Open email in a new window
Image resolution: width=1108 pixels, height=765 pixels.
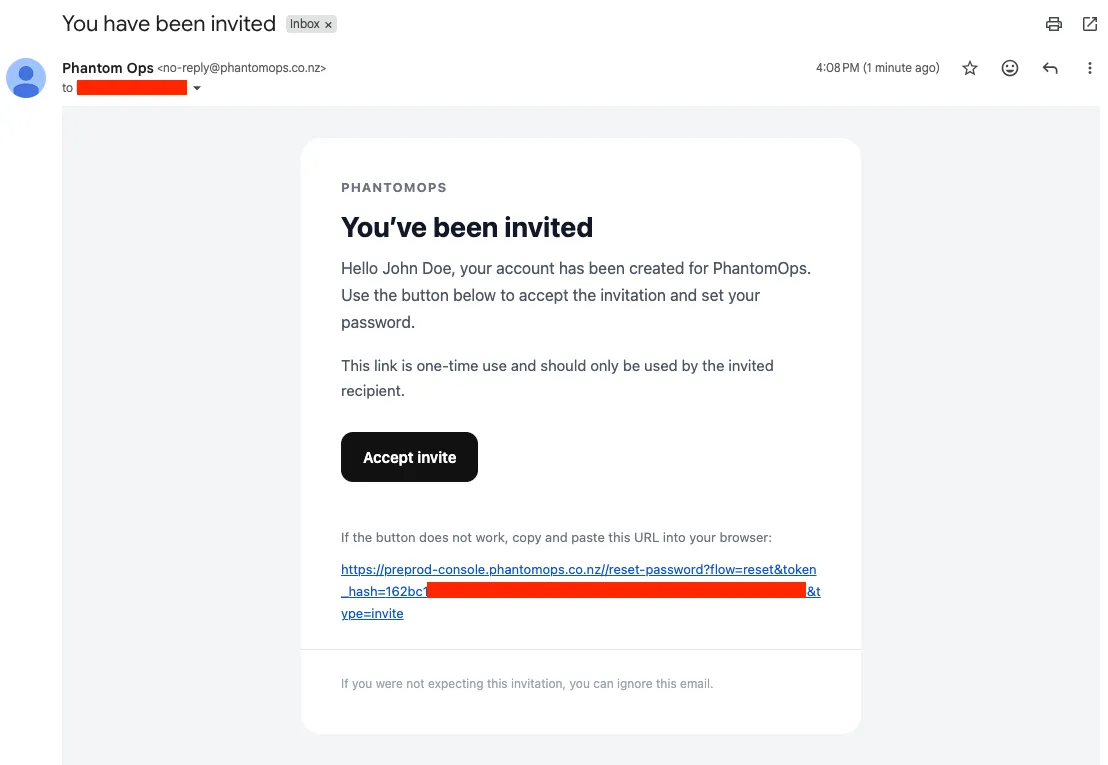pos(1089,23)
